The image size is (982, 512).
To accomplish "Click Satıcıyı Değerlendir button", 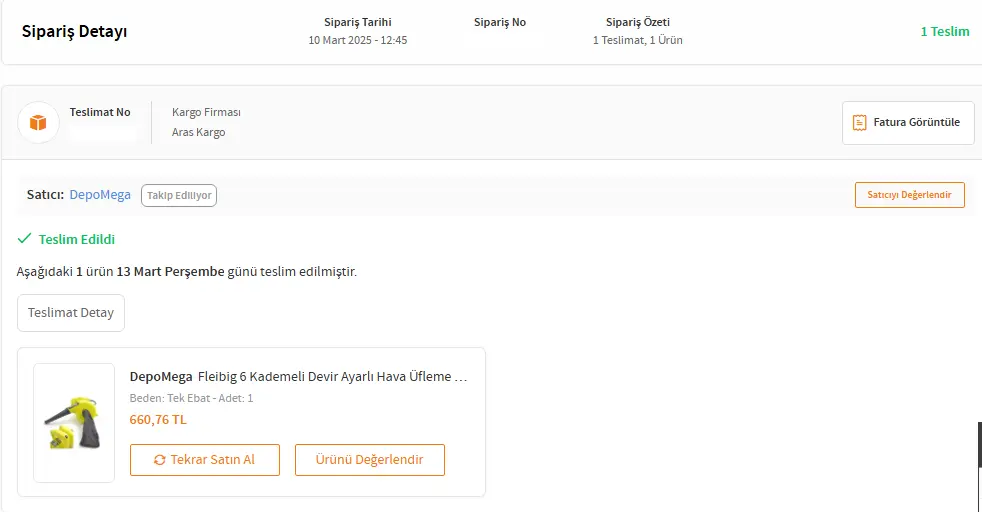I will click(909, 195).
